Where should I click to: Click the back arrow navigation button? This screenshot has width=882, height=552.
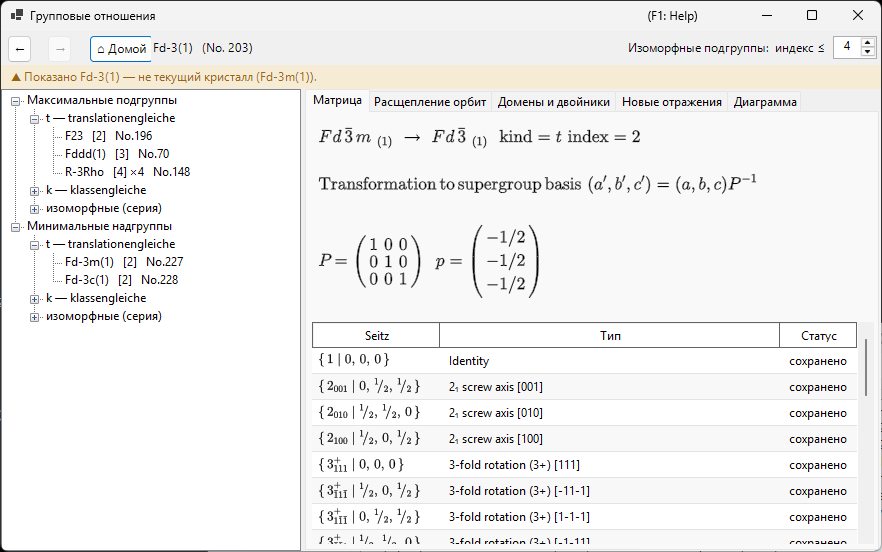pos(20,50)
